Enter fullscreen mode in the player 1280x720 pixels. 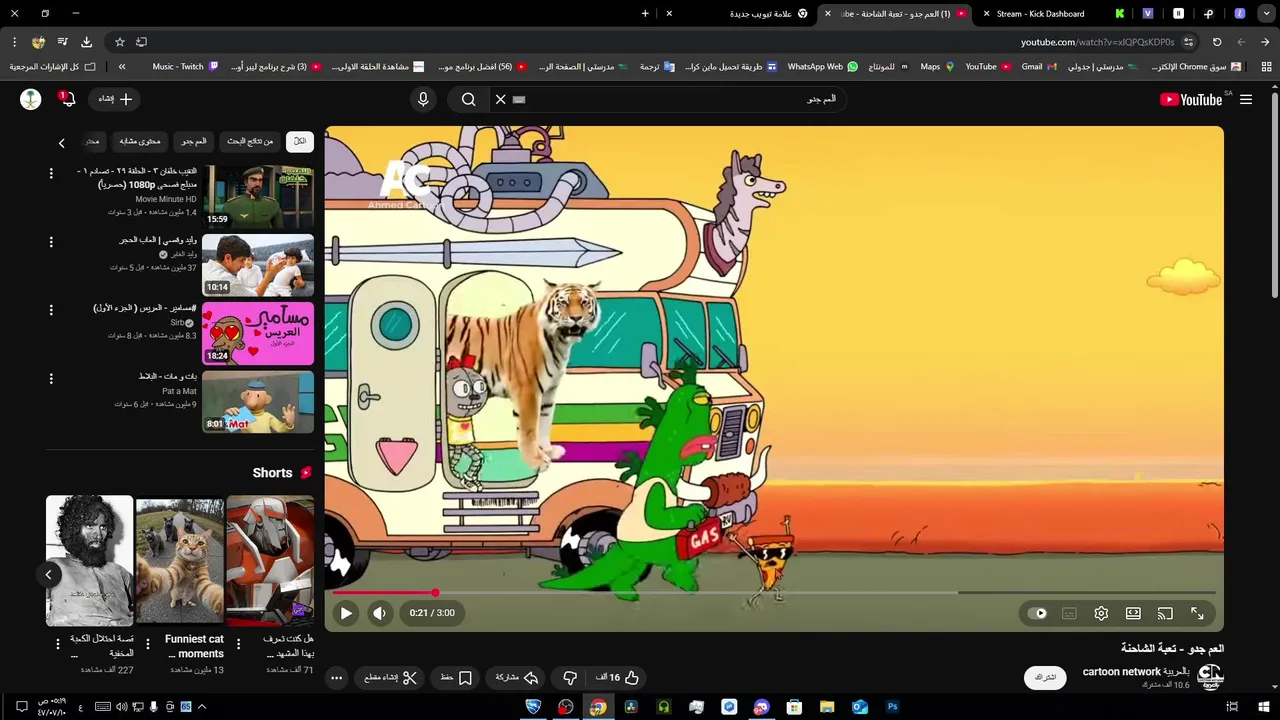point(1197,613)
